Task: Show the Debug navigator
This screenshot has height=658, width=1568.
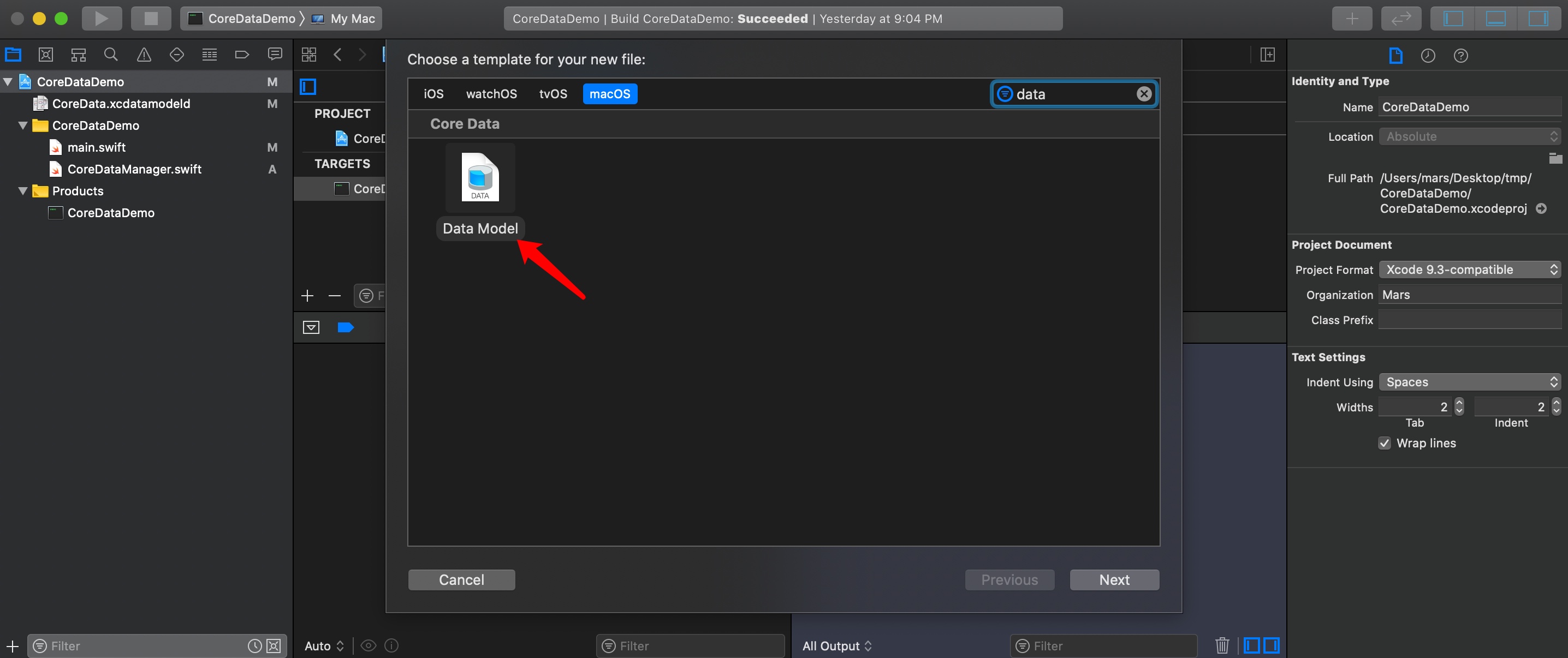Action: click(210, 55)
